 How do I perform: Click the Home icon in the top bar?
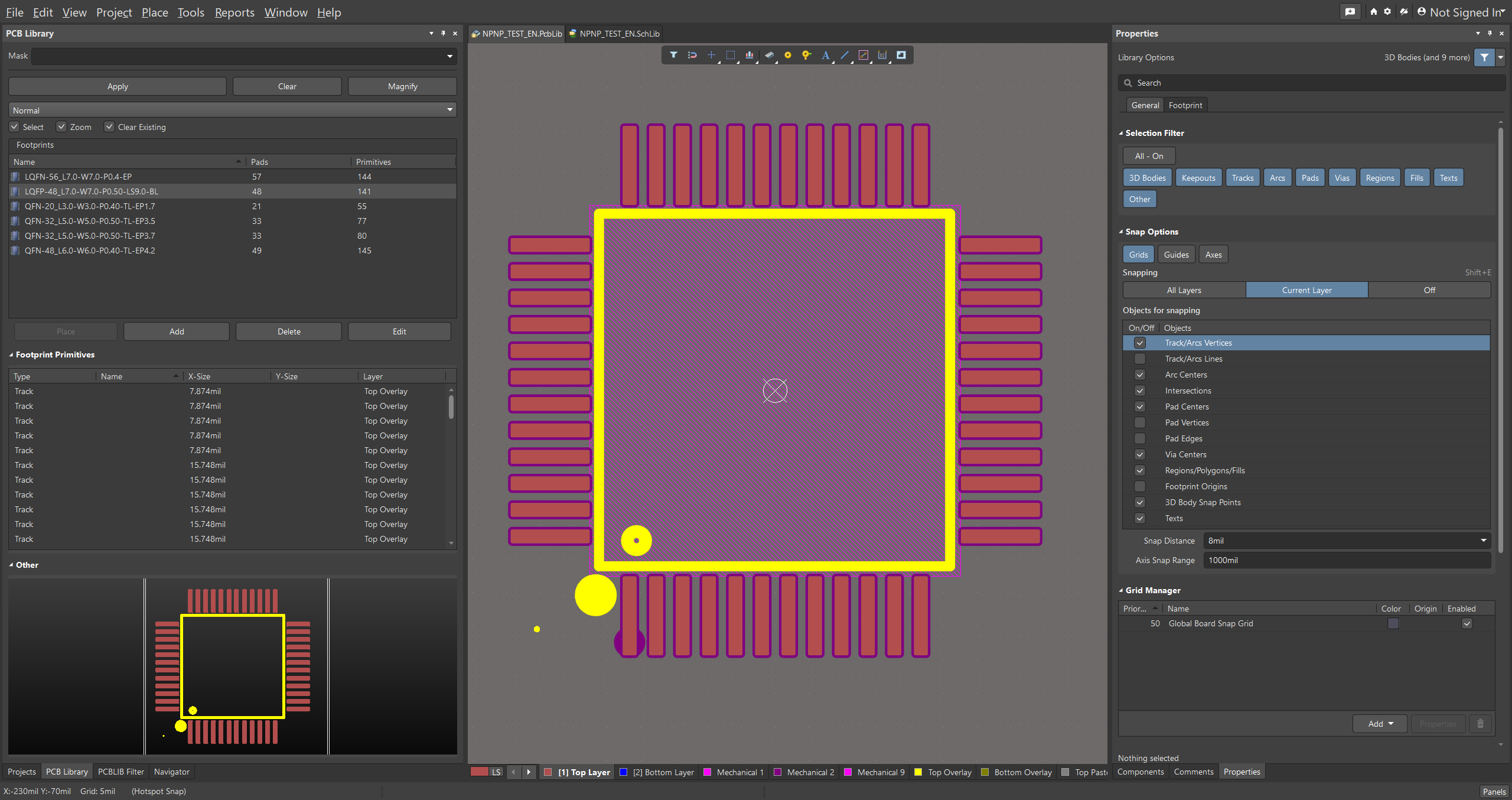click(1373, 12)
